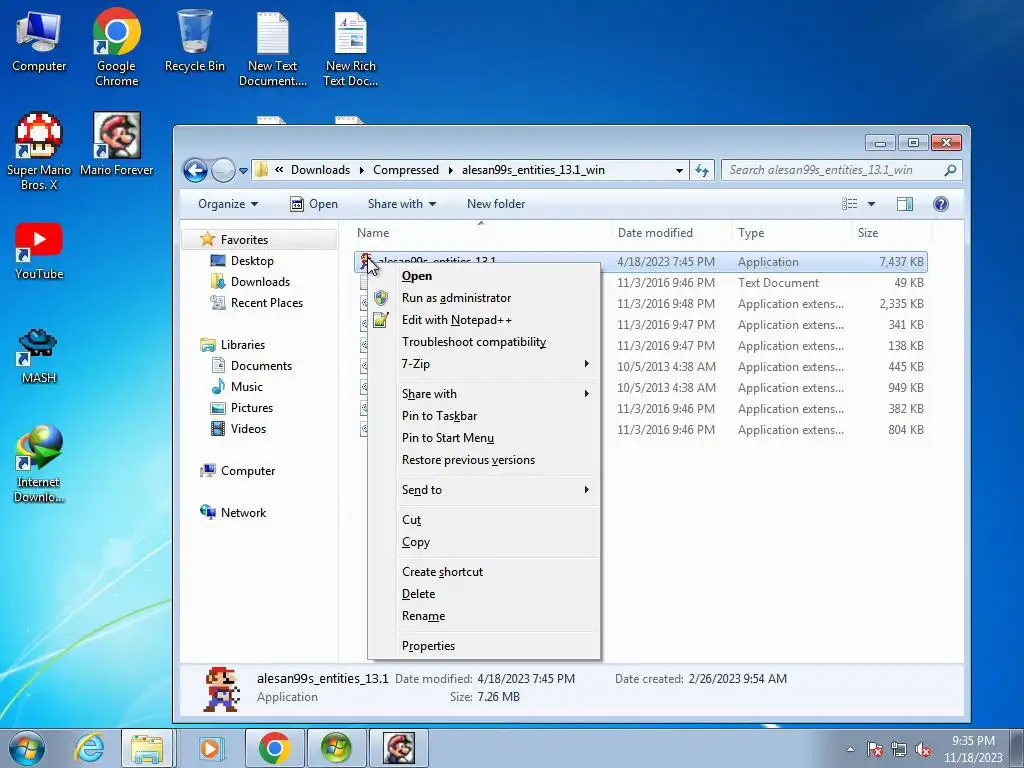
Task: Click Downloads in the address breadcrumb
Action: [320, 170]
